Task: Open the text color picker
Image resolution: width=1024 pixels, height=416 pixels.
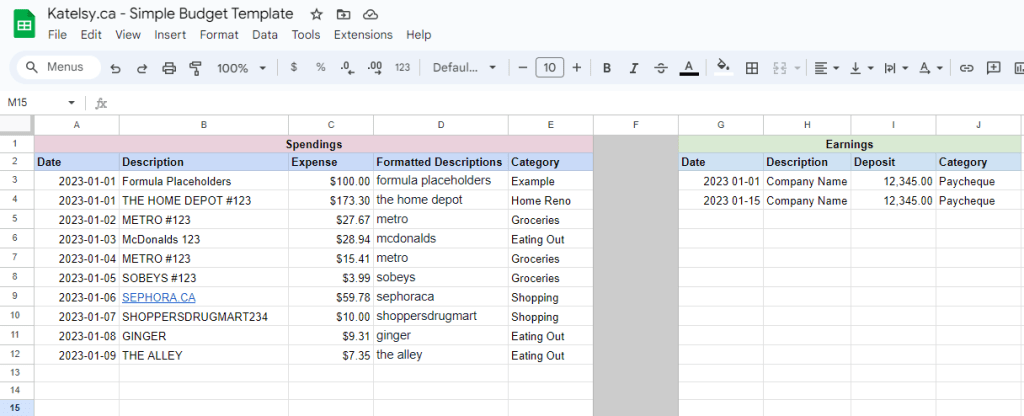Action: click(x=689, y=68)
